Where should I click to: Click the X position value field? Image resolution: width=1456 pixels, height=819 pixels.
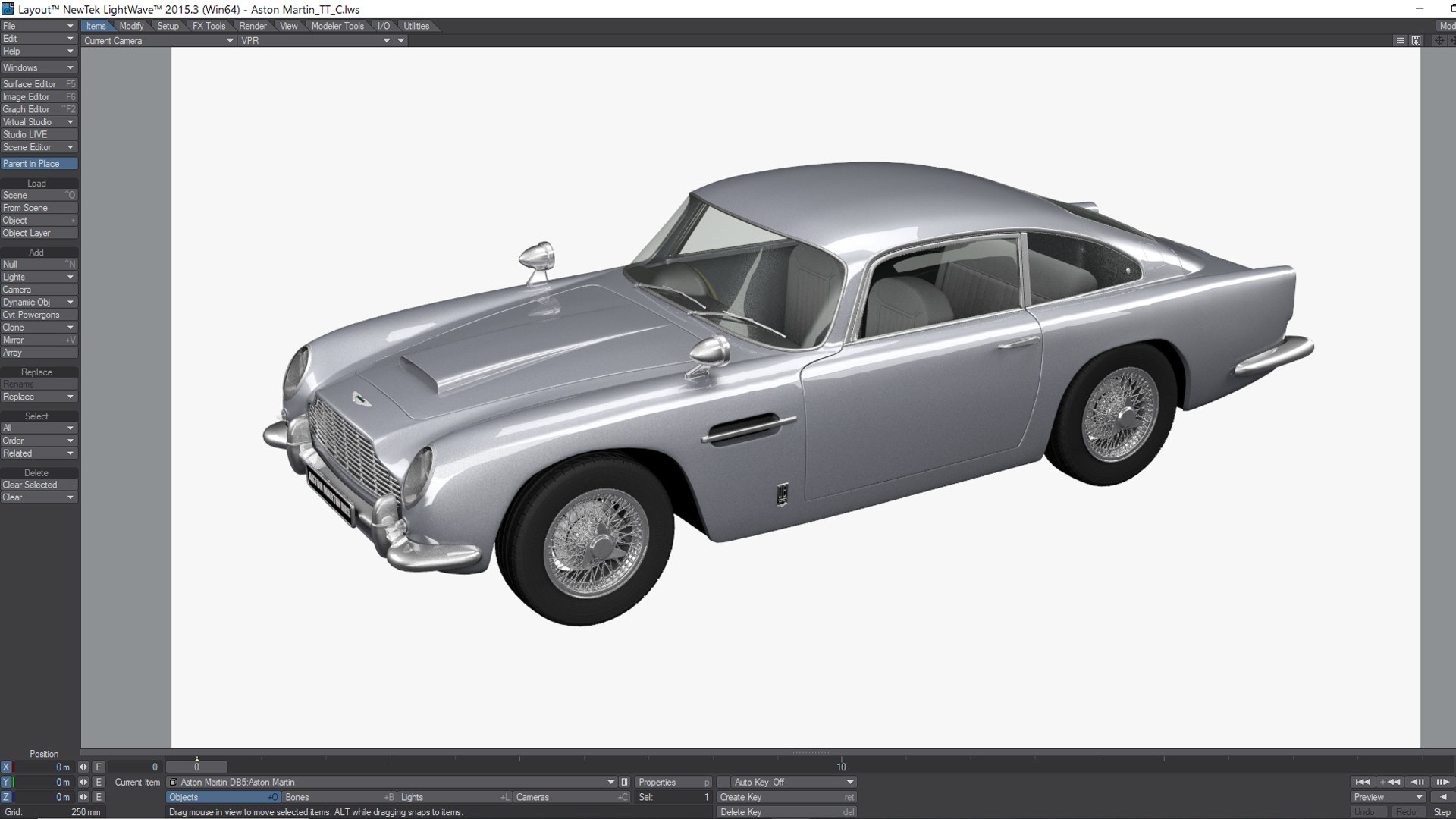pos(43,767)
